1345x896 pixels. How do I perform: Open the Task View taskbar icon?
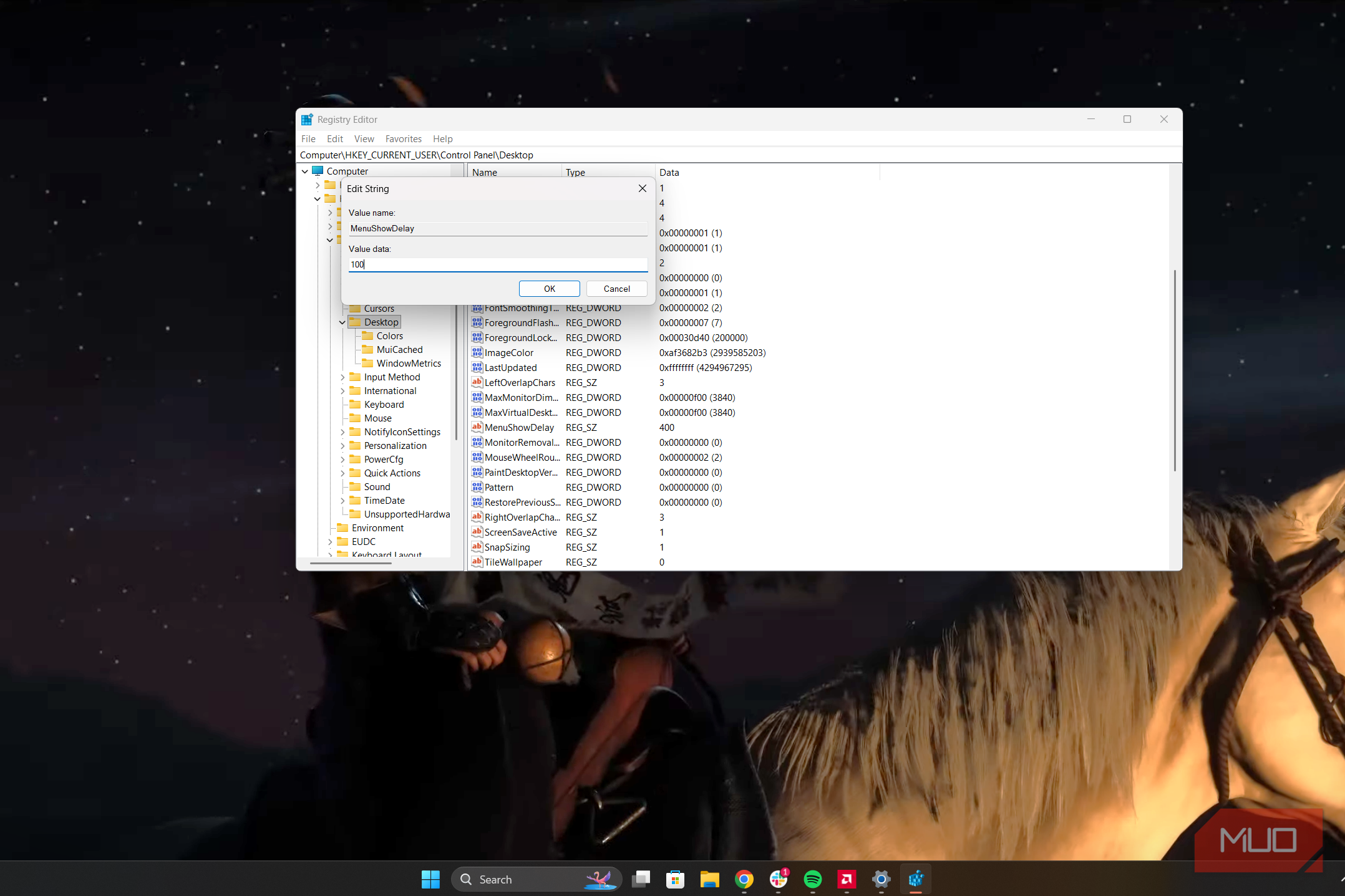tap(641, 879)
